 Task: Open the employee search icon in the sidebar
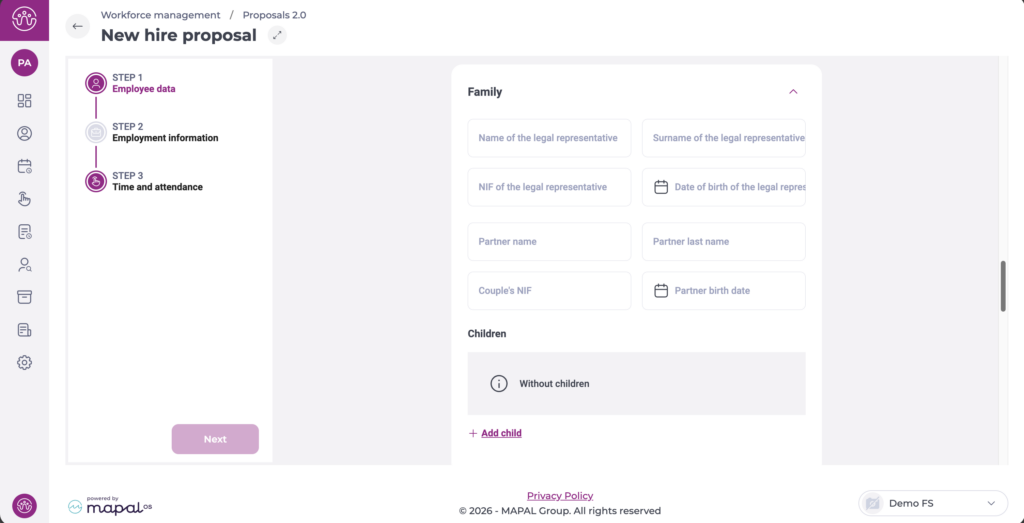[25, 265]
